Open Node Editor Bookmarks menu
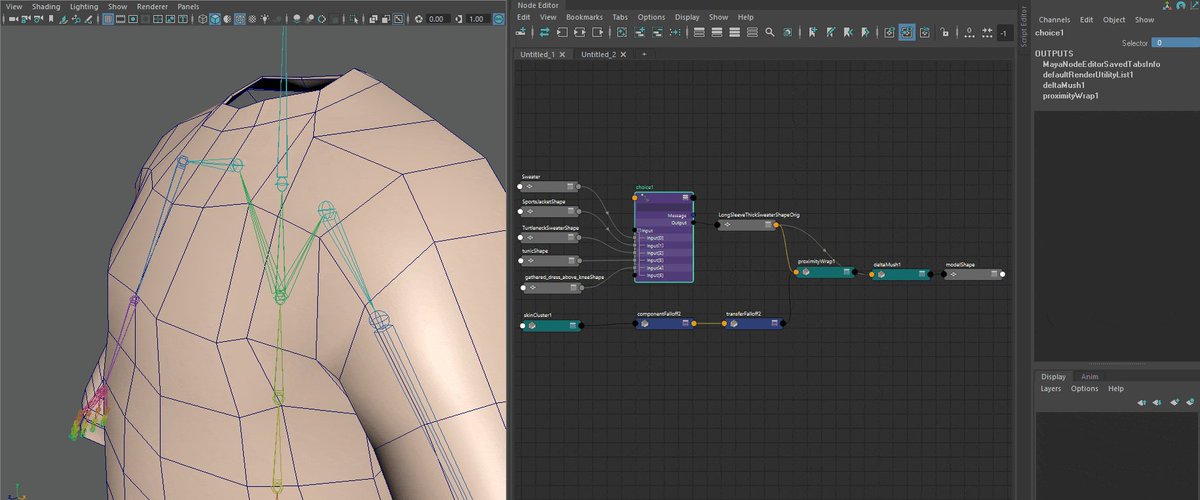Image resolution: width=1200 pixels, height=500 pixels. click(x=585, y=17)
